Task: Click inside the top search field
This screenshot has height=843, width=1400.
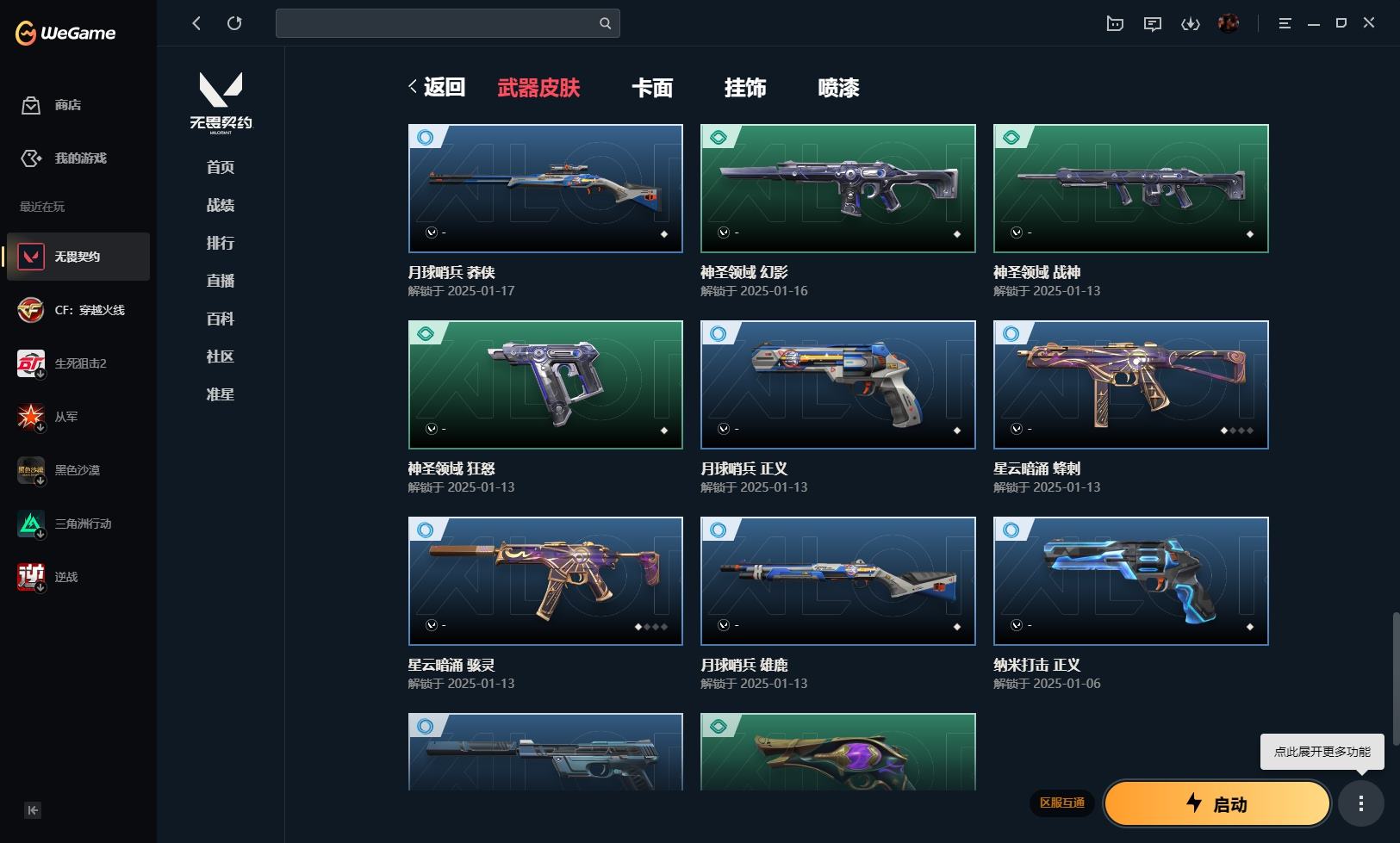Action: (438, 23)
